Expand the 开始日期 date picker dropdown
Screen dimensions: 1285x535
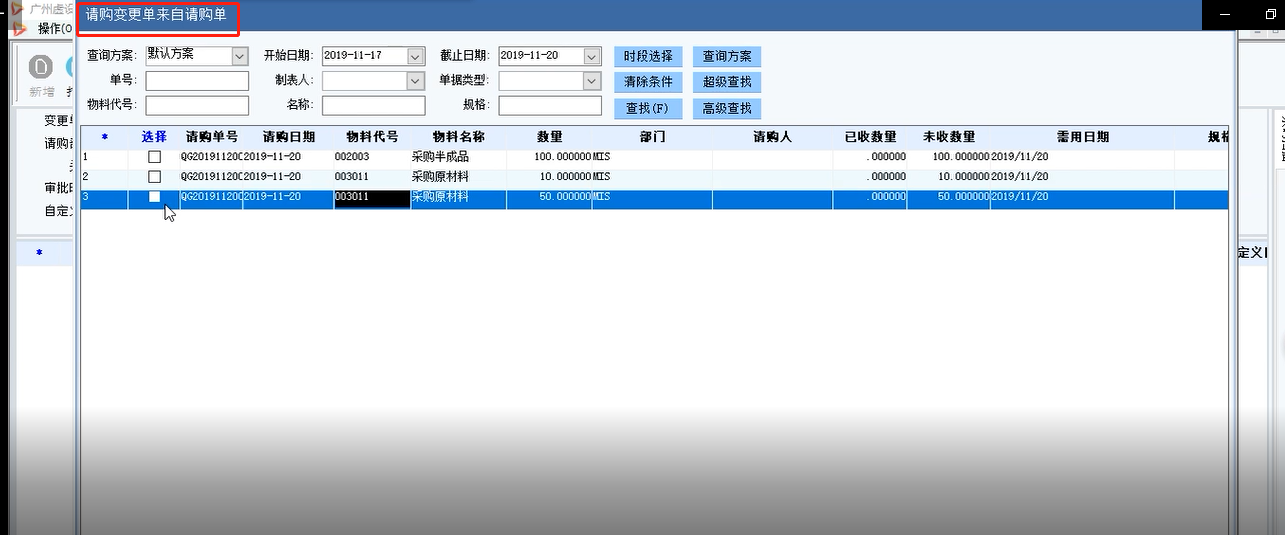416,56
